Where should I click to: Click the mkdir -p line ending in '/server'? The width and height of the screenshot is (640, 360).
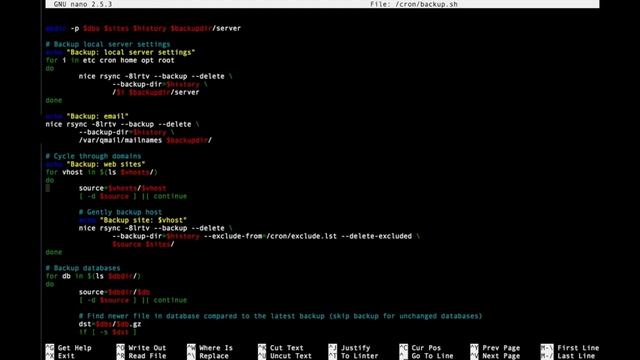click(x=143, y=28)
